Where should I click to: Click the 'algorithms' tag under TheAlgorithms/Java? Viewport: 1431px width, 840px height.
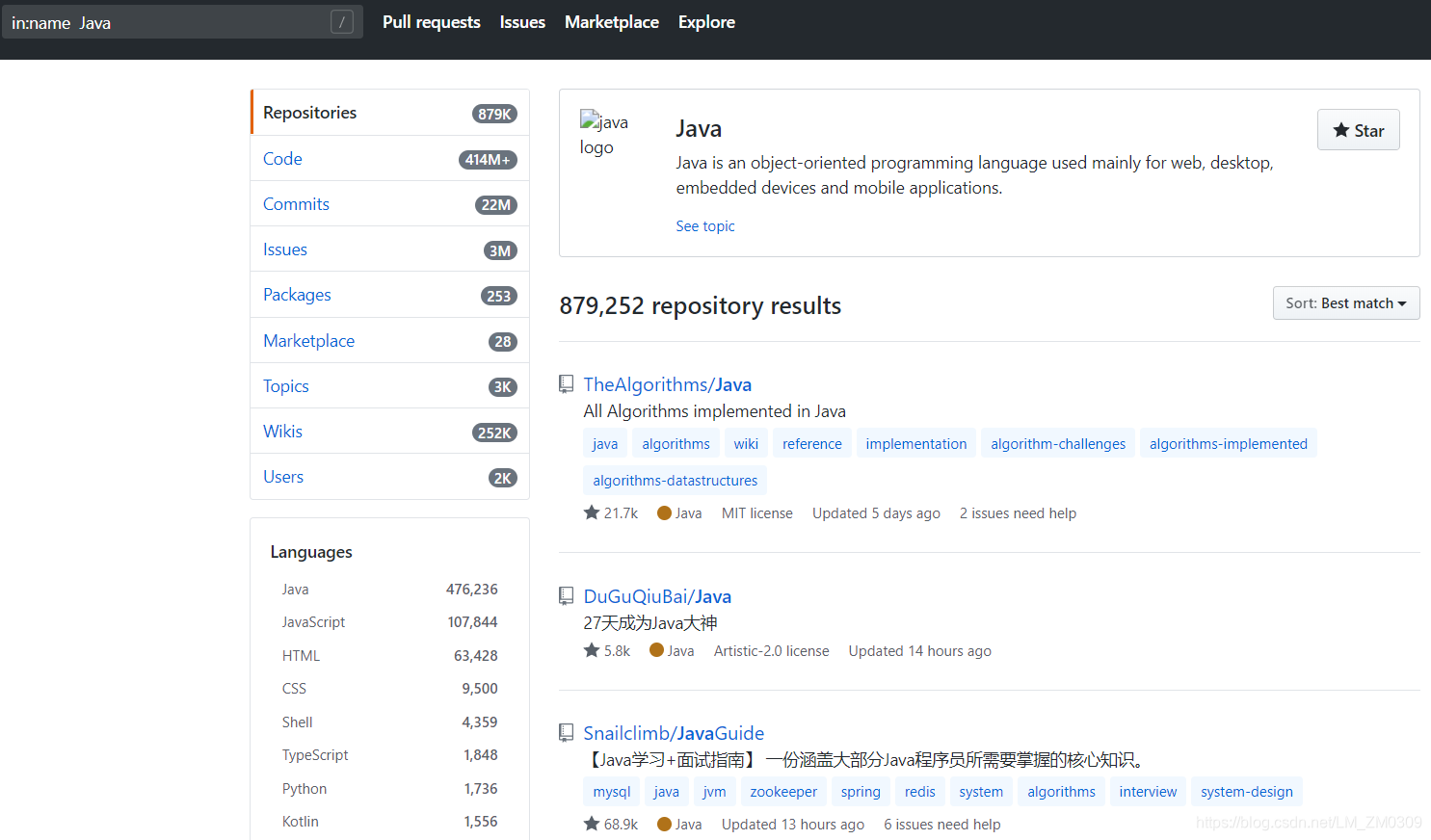[676, 443]
